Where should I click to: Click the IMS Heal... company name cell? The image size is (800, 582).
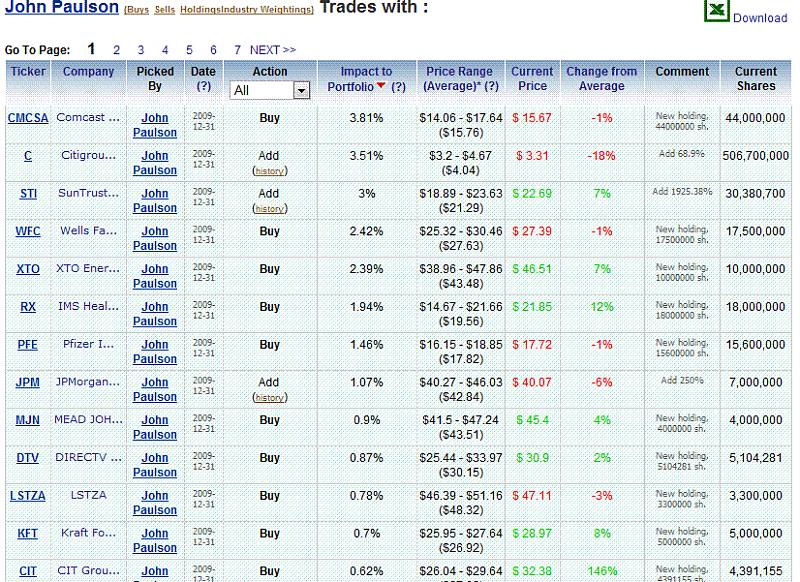pos(88,306)
